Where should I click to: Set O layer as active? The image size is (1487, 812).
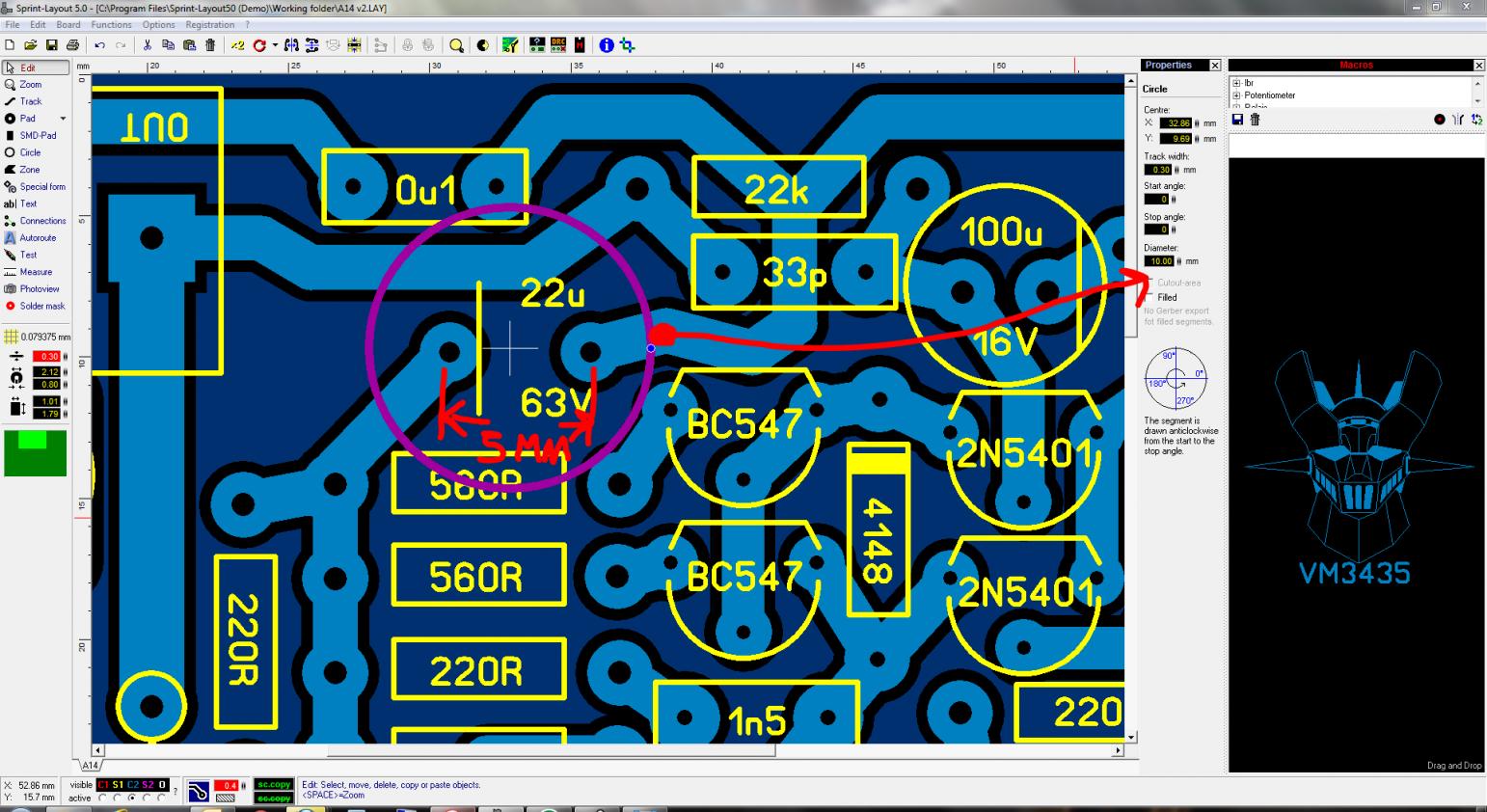pyautogui.click(x=162, y=798)
